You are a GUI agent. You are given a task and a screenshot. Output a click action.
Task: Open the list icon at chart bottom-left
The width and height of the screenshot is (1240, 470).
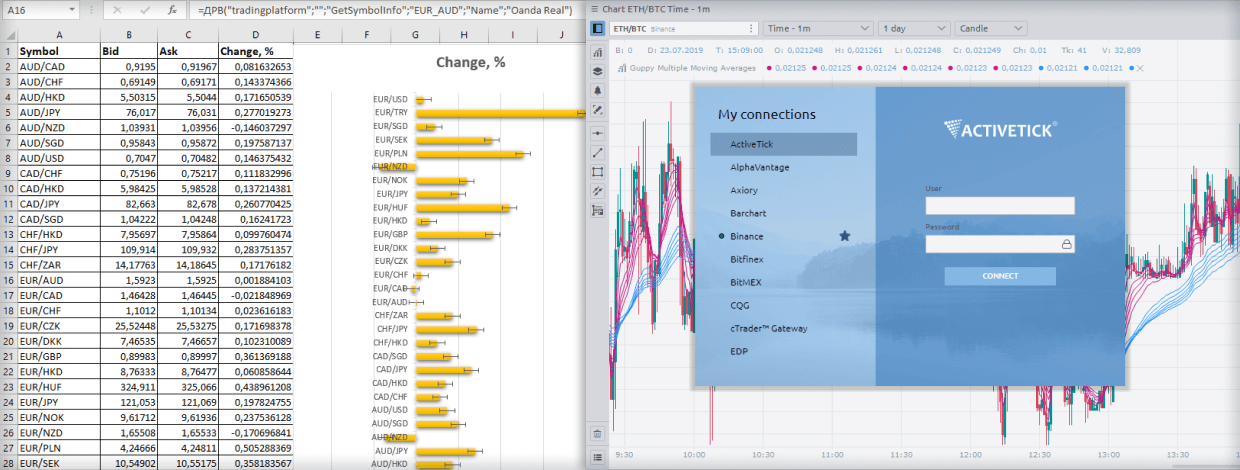click(597, 457)
